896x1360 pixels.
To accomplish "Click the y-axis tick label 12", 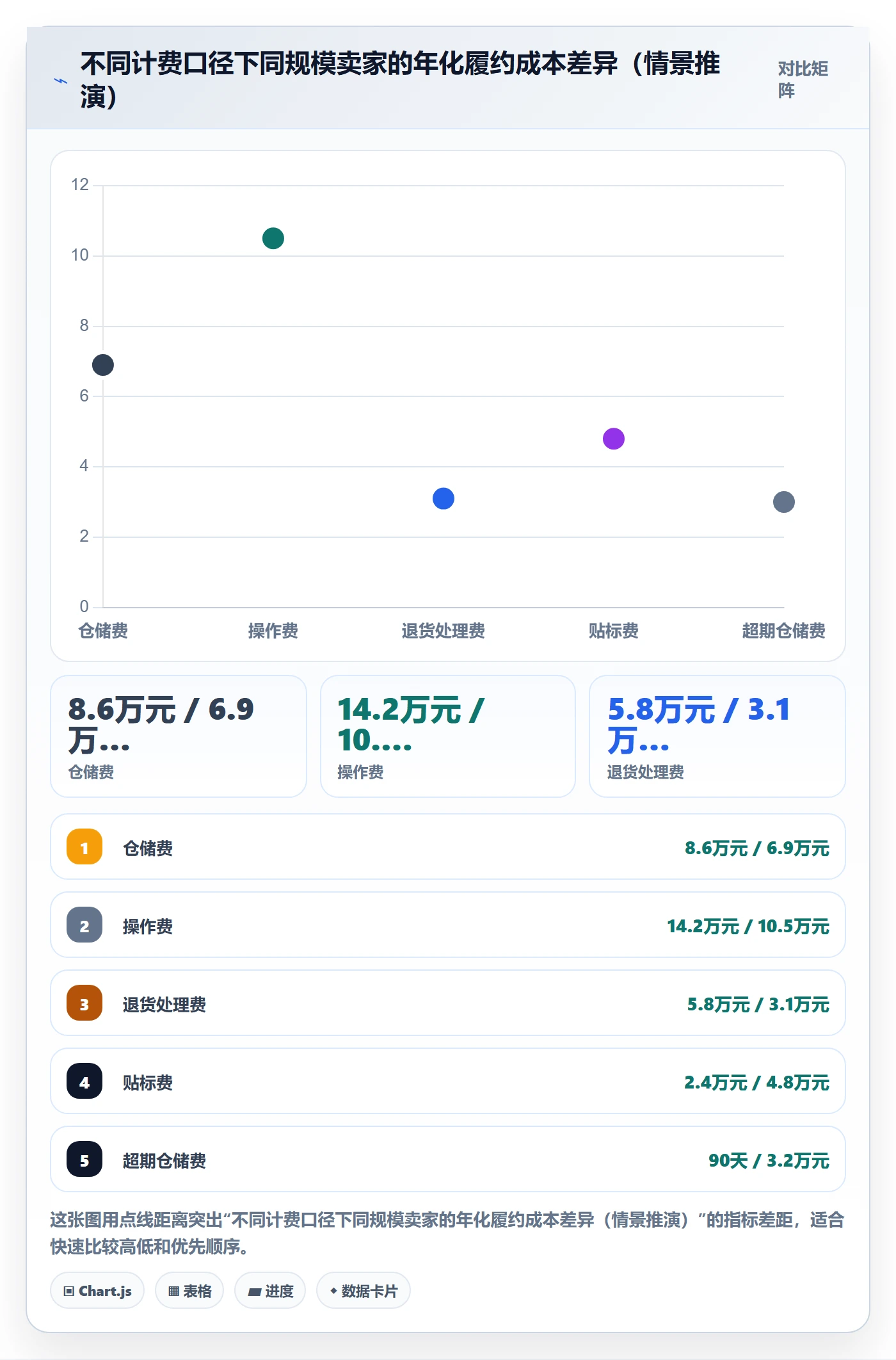I will [x=80, y=185].
